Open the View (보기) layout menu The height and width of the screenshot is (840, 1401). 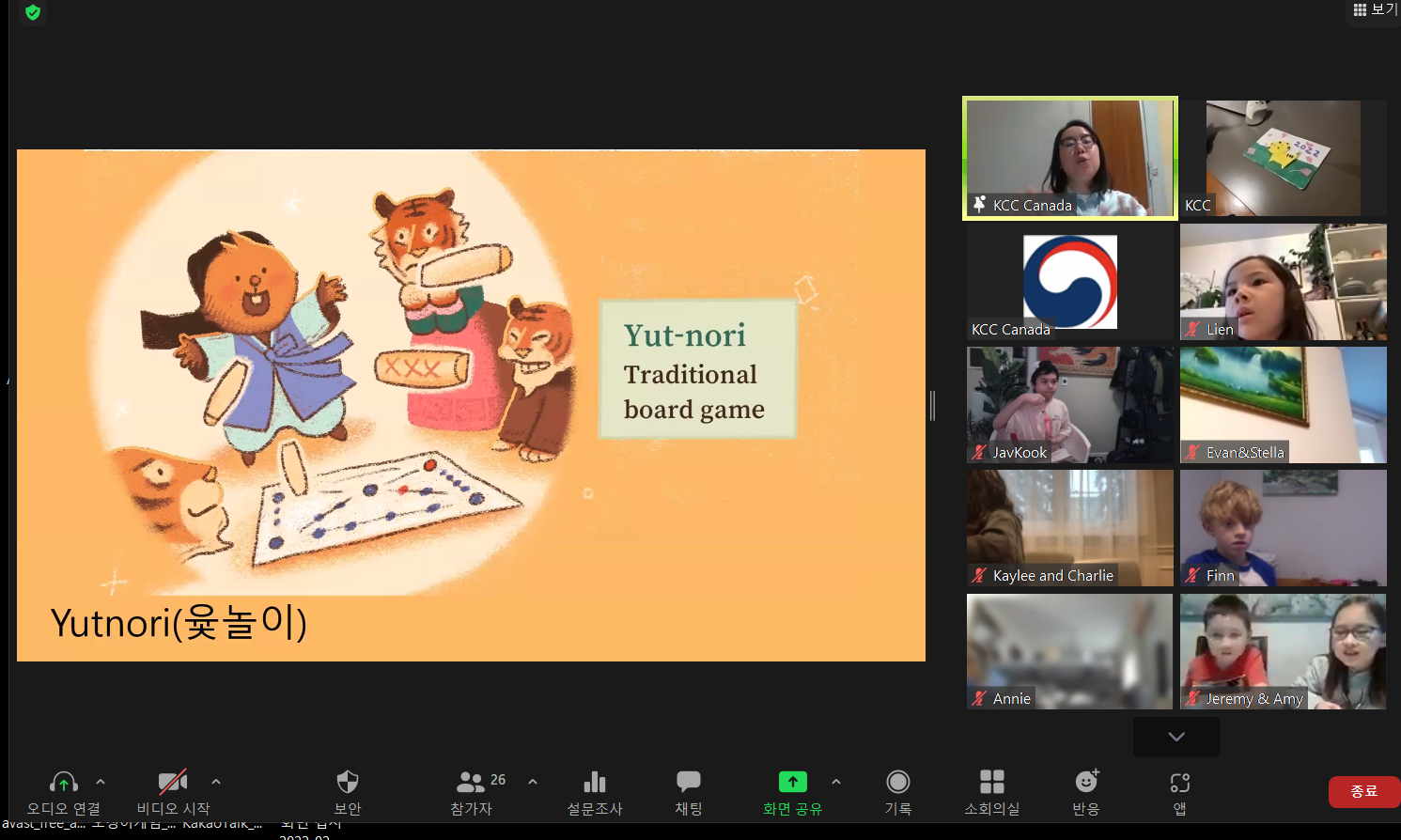pos(1375,9)
